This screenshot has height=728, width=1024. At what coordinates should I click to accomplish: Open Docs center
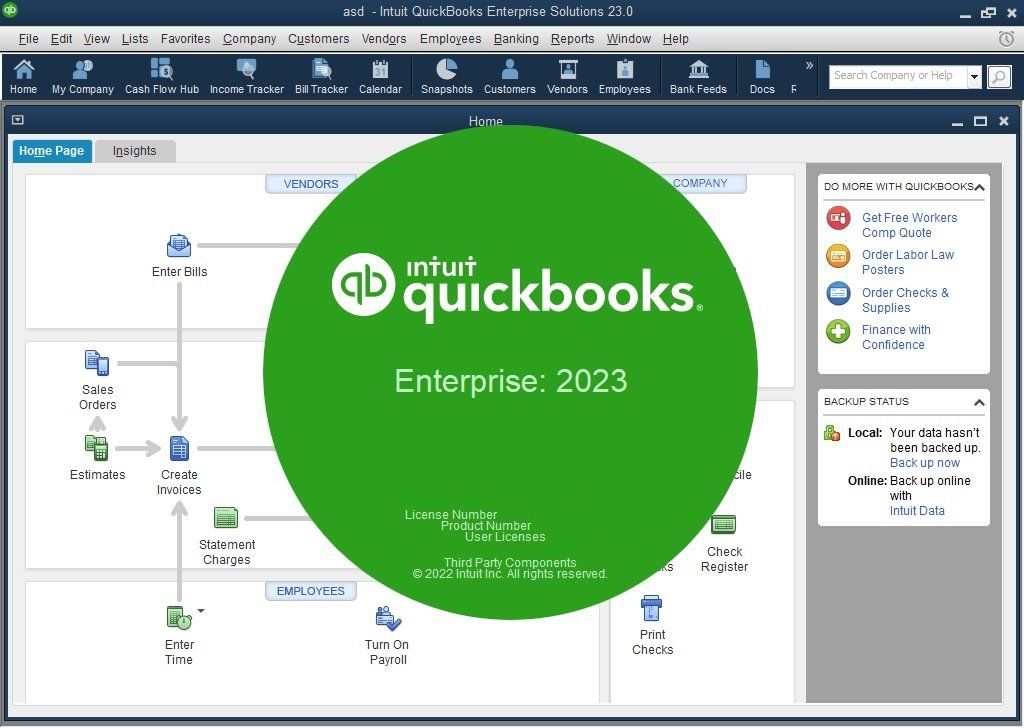pos(762,76)
